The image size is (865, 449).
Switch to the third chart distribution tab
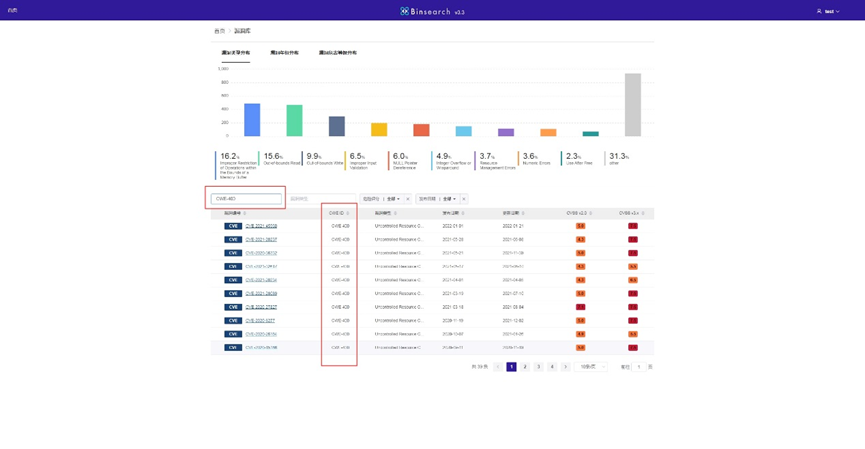click(x=338, y=53)
